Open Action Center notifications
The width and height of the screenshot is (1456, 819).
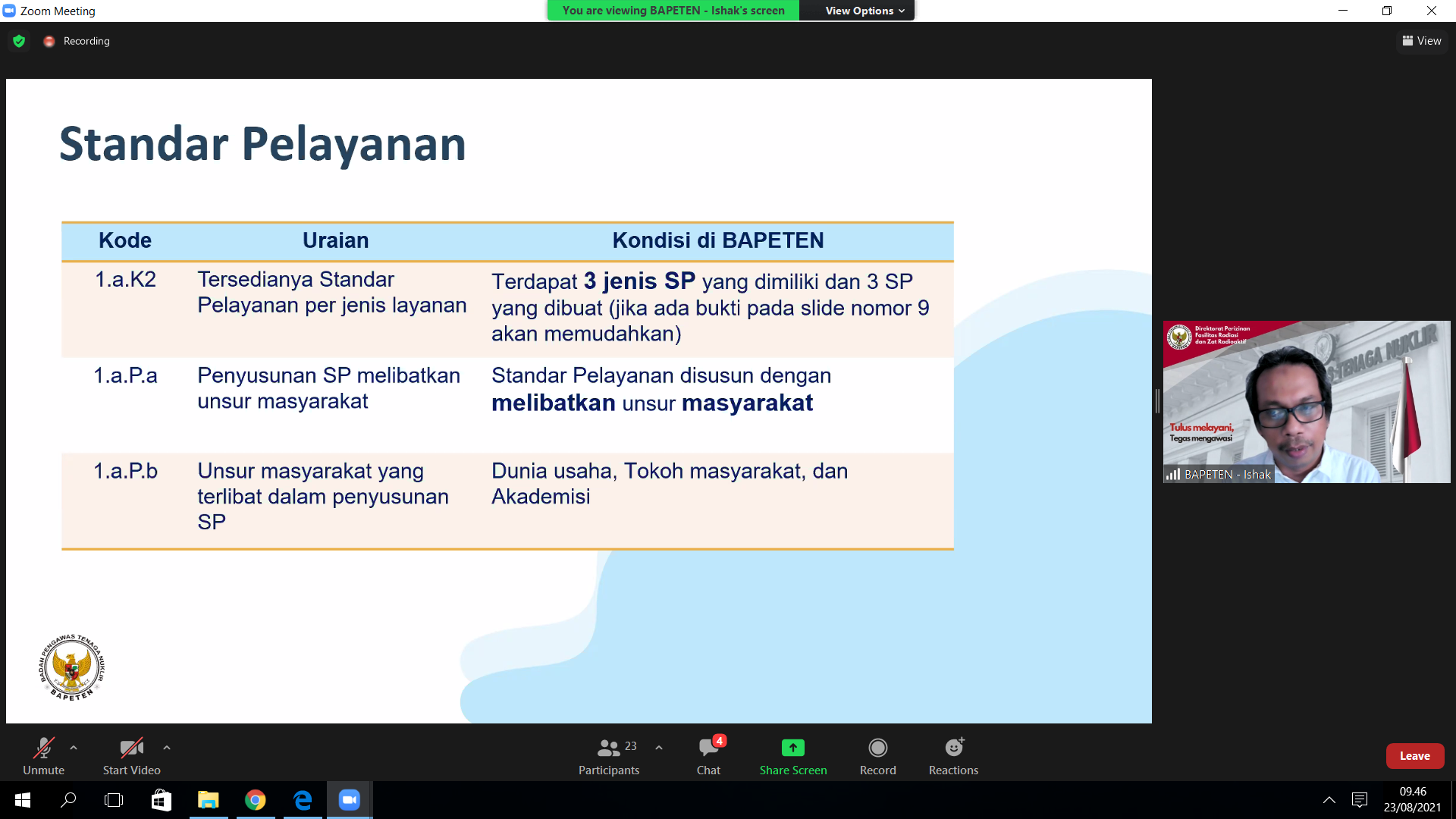(x=1360, y=800)
